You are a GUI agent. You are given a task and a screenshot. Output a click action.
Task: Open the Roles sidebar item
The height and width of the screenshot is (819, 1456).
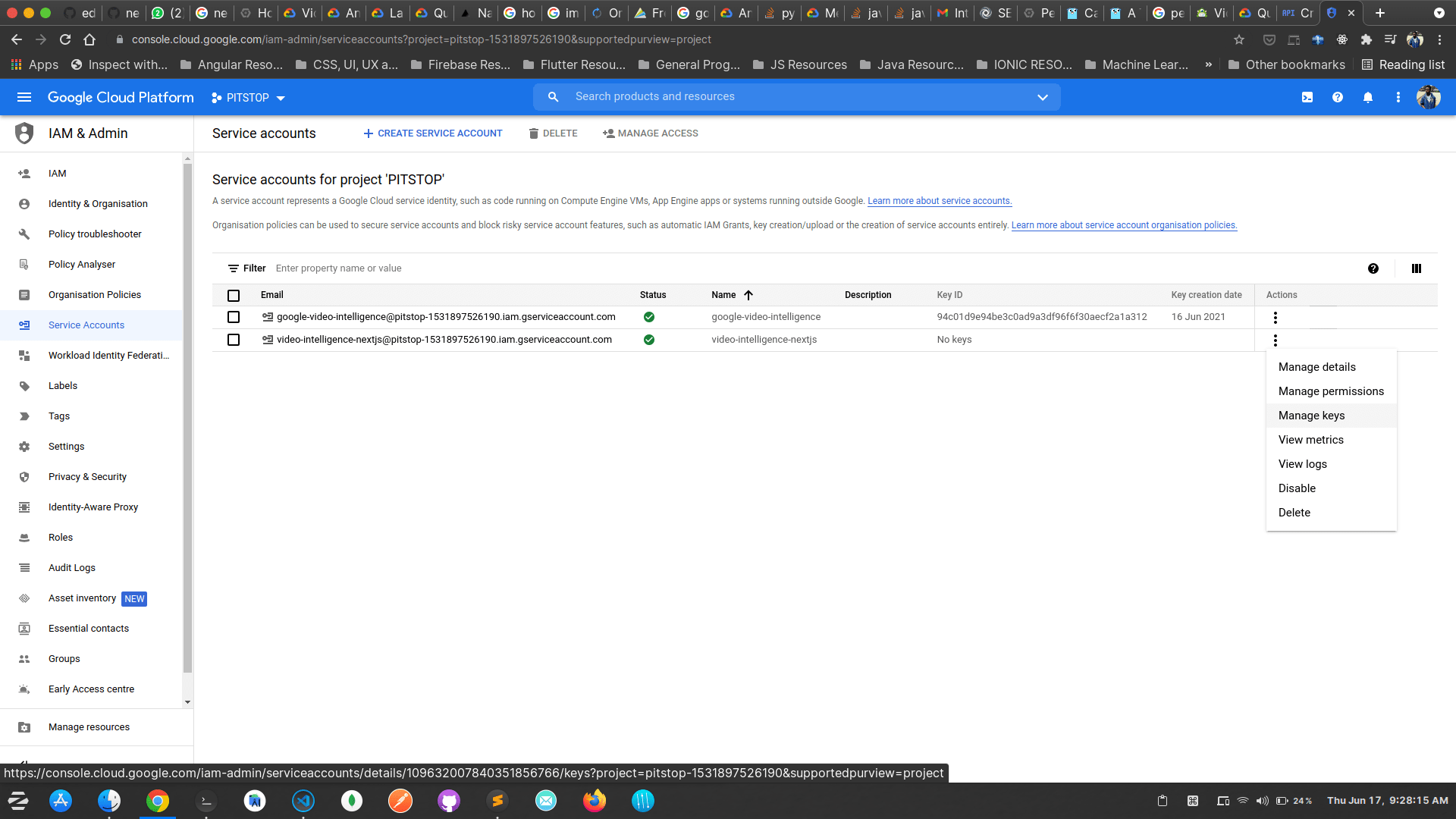tap(61, 538)
